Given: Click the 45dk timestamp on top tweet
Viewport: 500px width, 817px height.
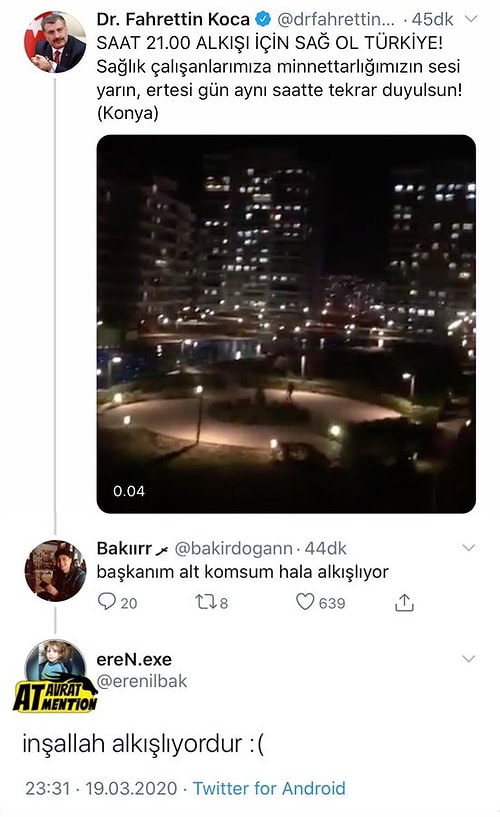Looking at the screenshot, I should 432,19.
